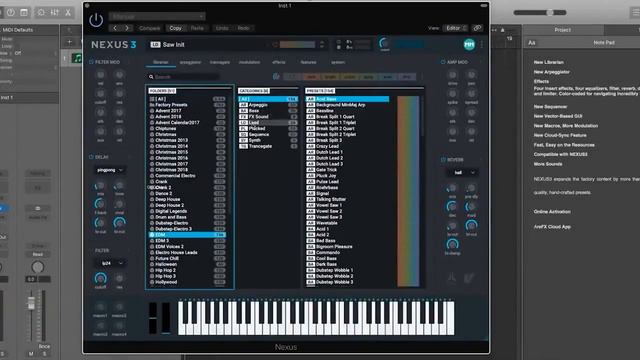The height and width of the screenshot is (360, 640).
Task: Click into the librarian Search field
Action: click(x=183, y=77)
